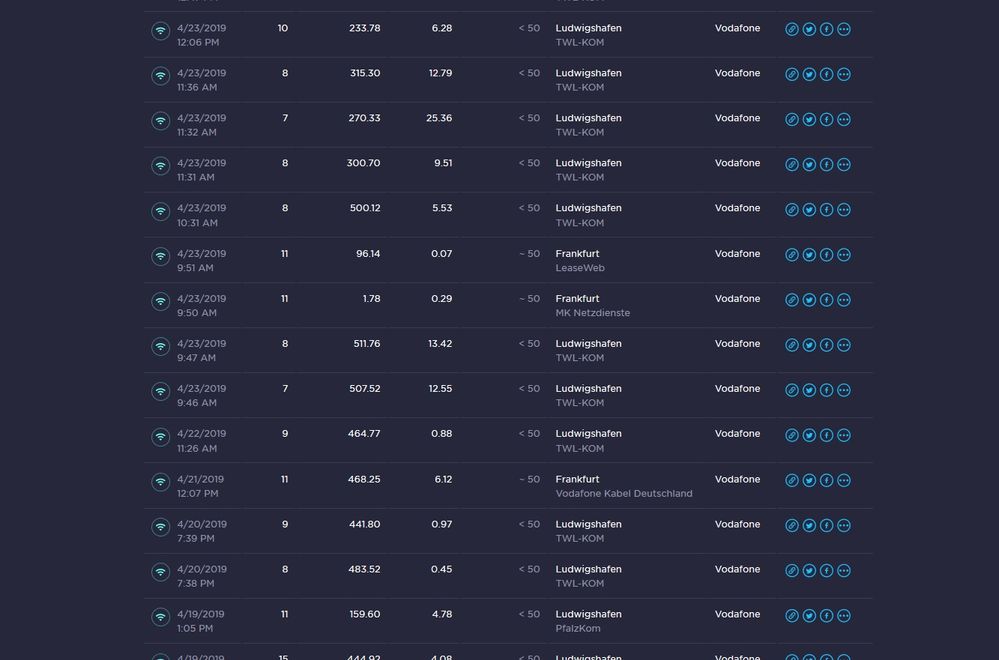Copy link of the 4/22/2019 11:26 AM result
Image resolution: width=999 pixels, height=660 pixels.
(x=792, y=435)
